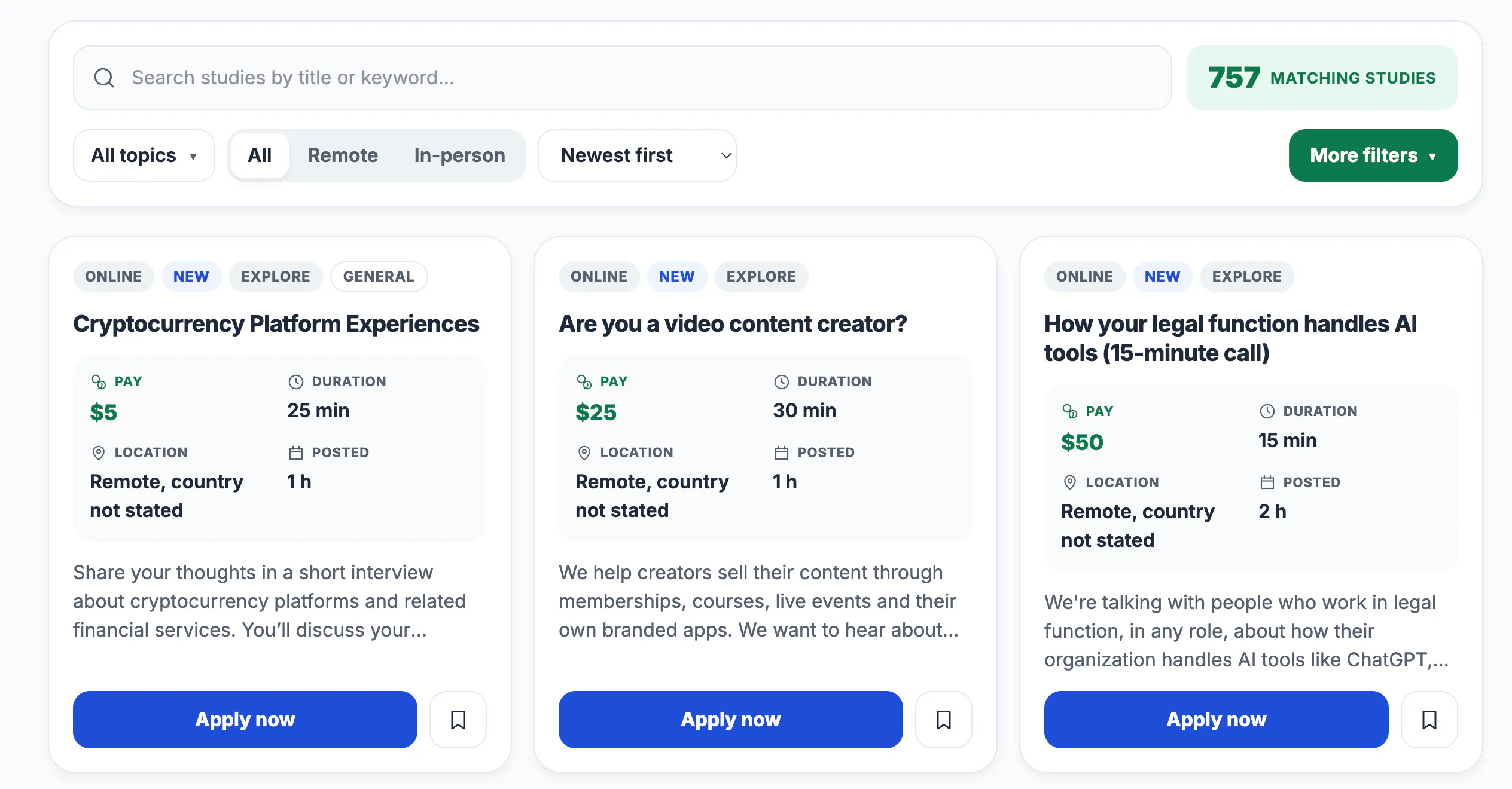Click into the search studies field
The width and height of the screenshot is (1512, 789).
(622, 78)
